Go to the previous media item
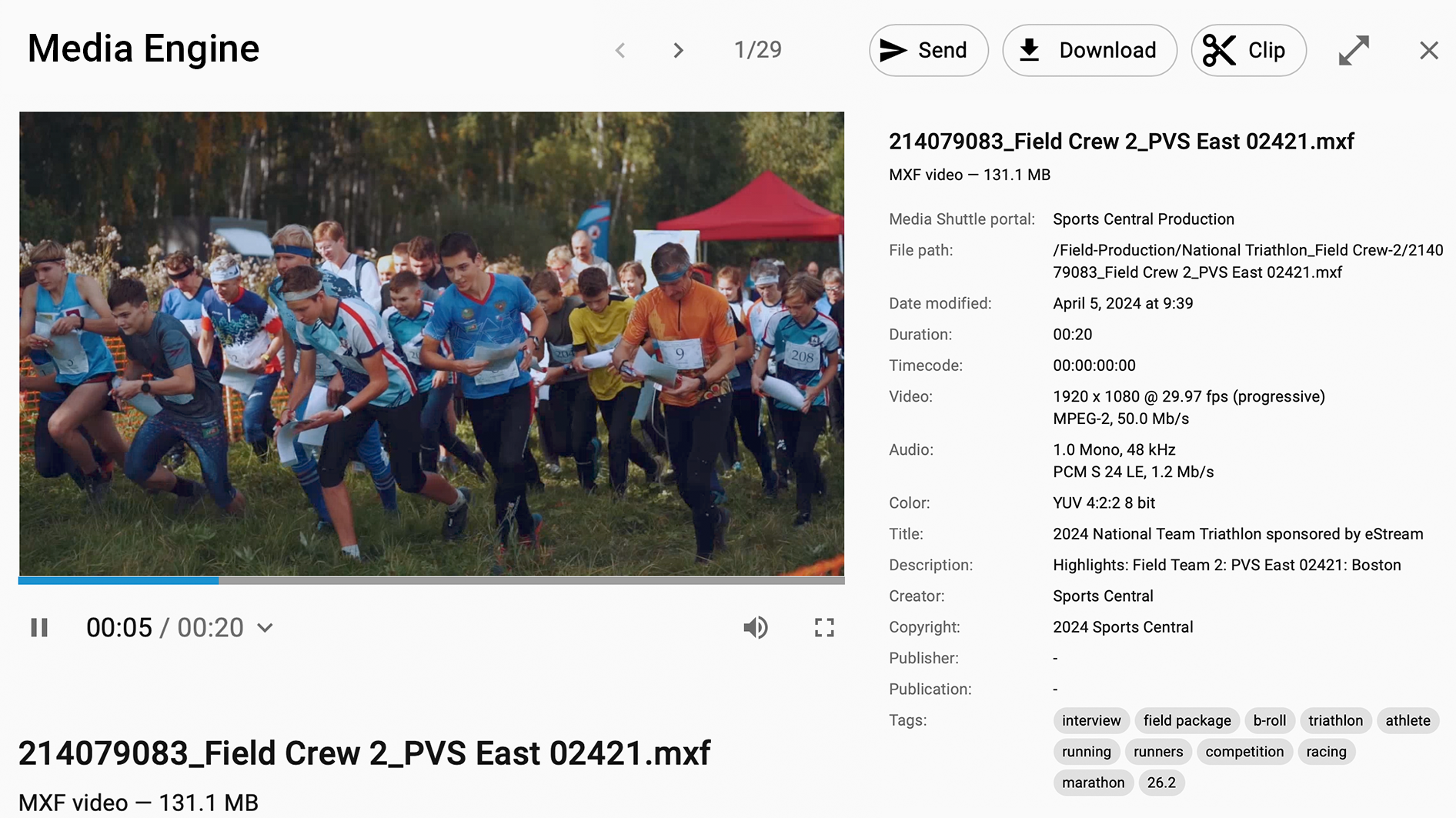 [620, 51]
